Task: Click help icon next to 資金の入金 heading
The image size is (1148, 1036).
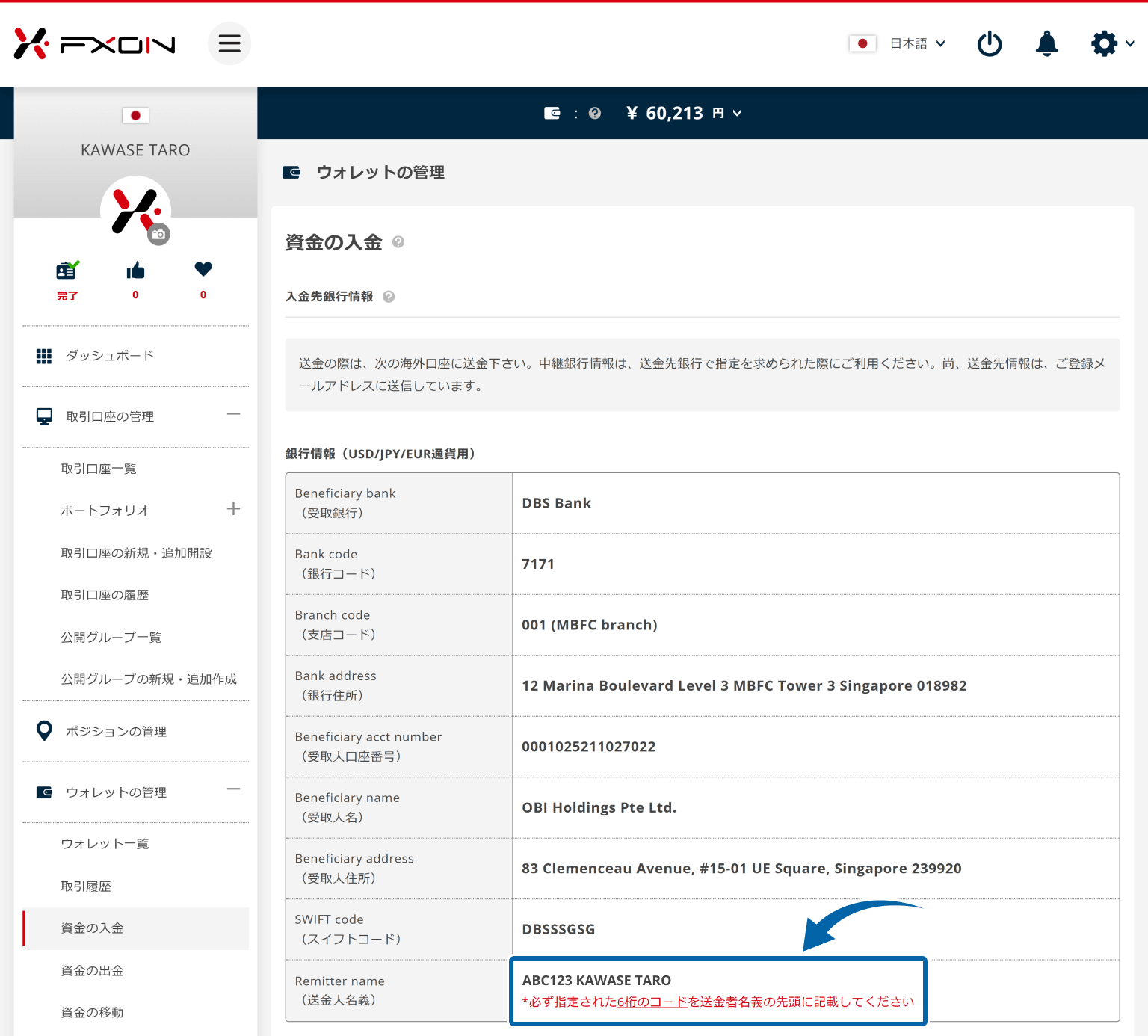Action: [398, 242]
